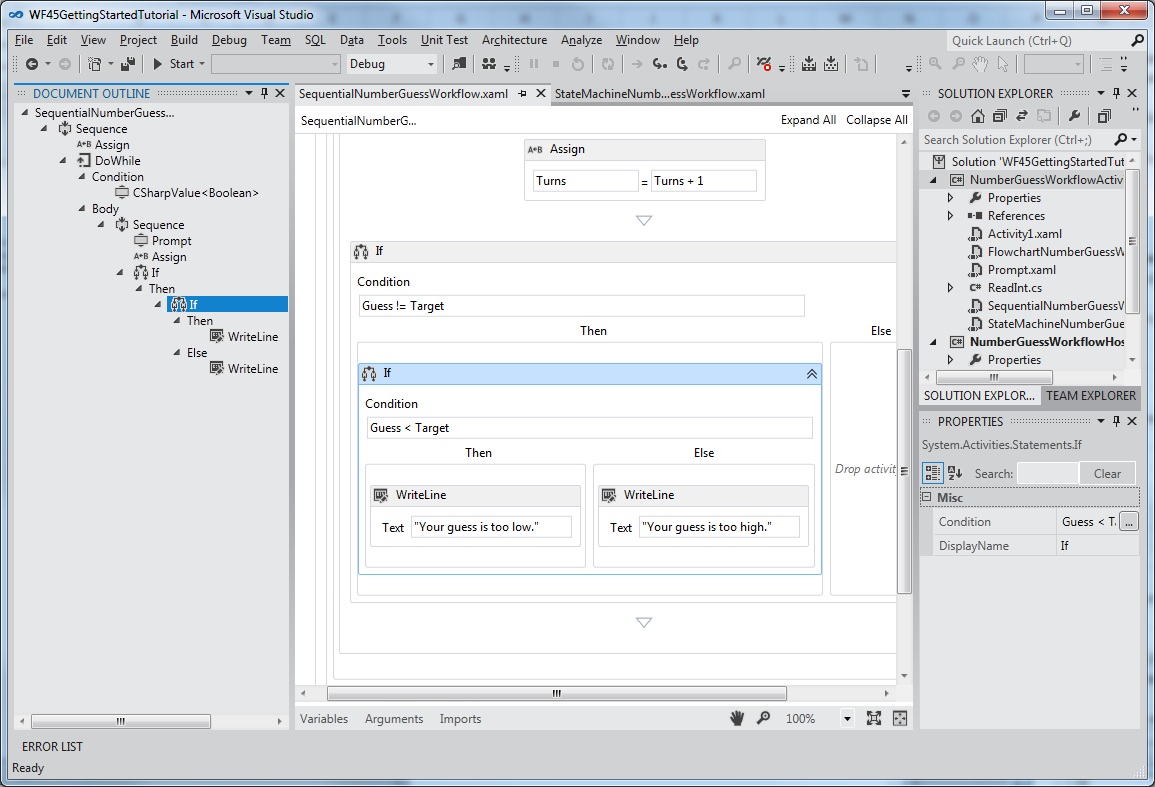
Task: Pin the Properties window
Action: point(1119,421)
